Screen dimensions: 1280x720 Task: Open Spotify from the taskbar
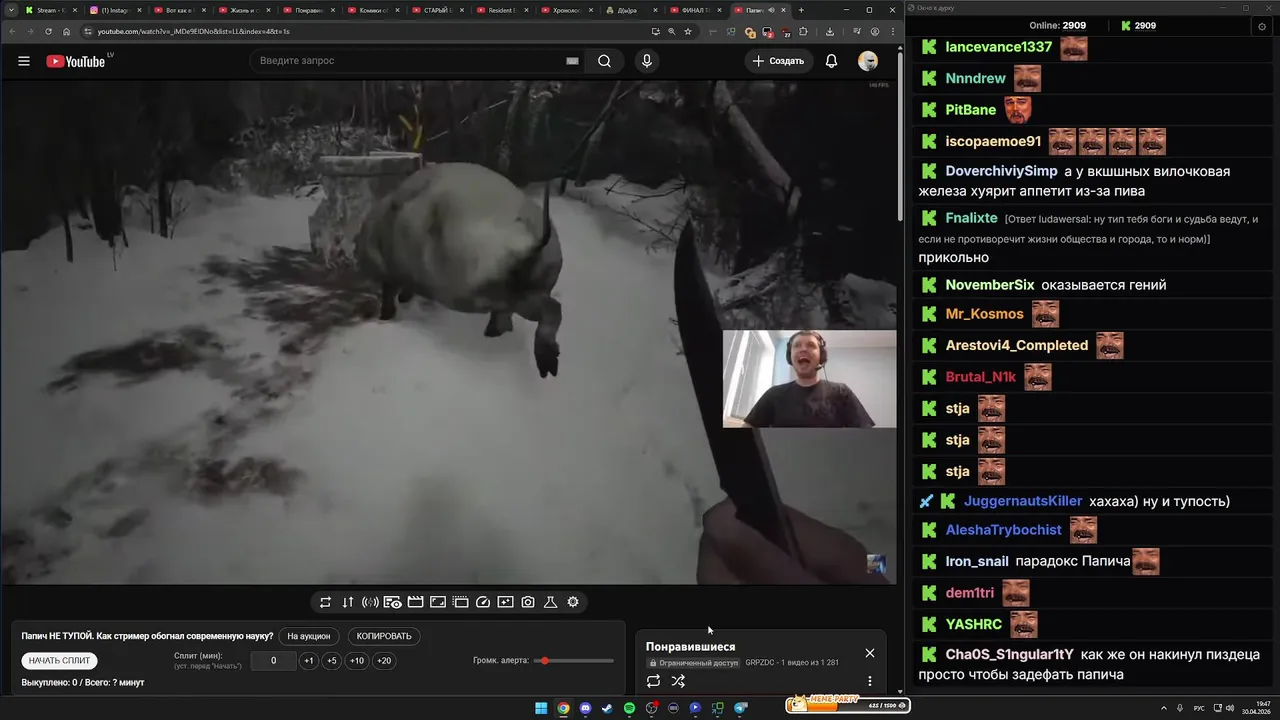629,708
